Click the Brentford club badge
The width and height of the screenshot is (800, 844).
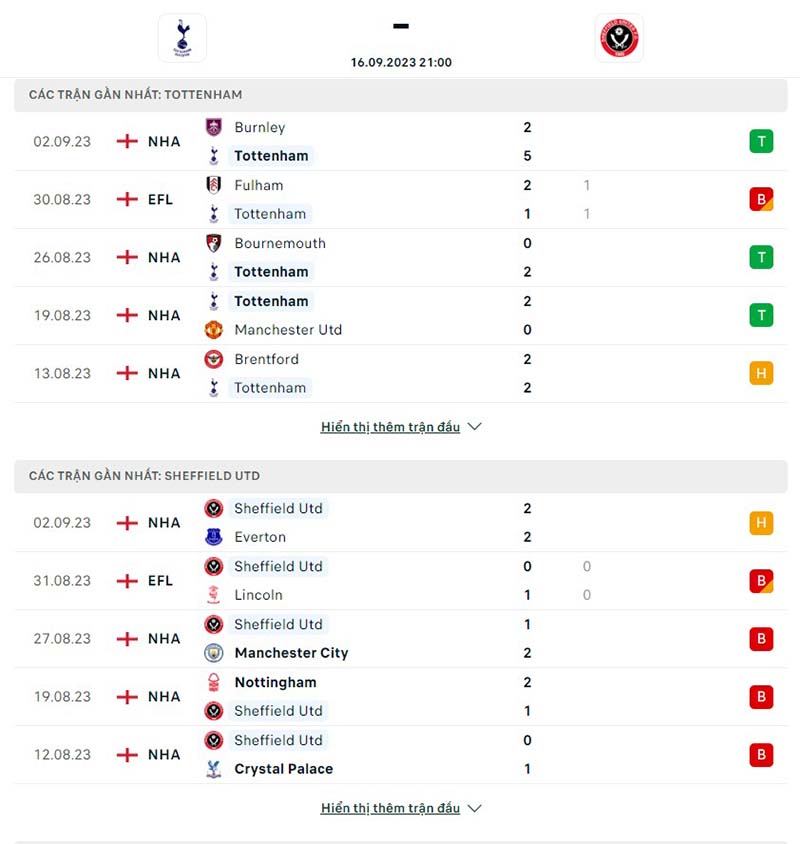(213, 359)
